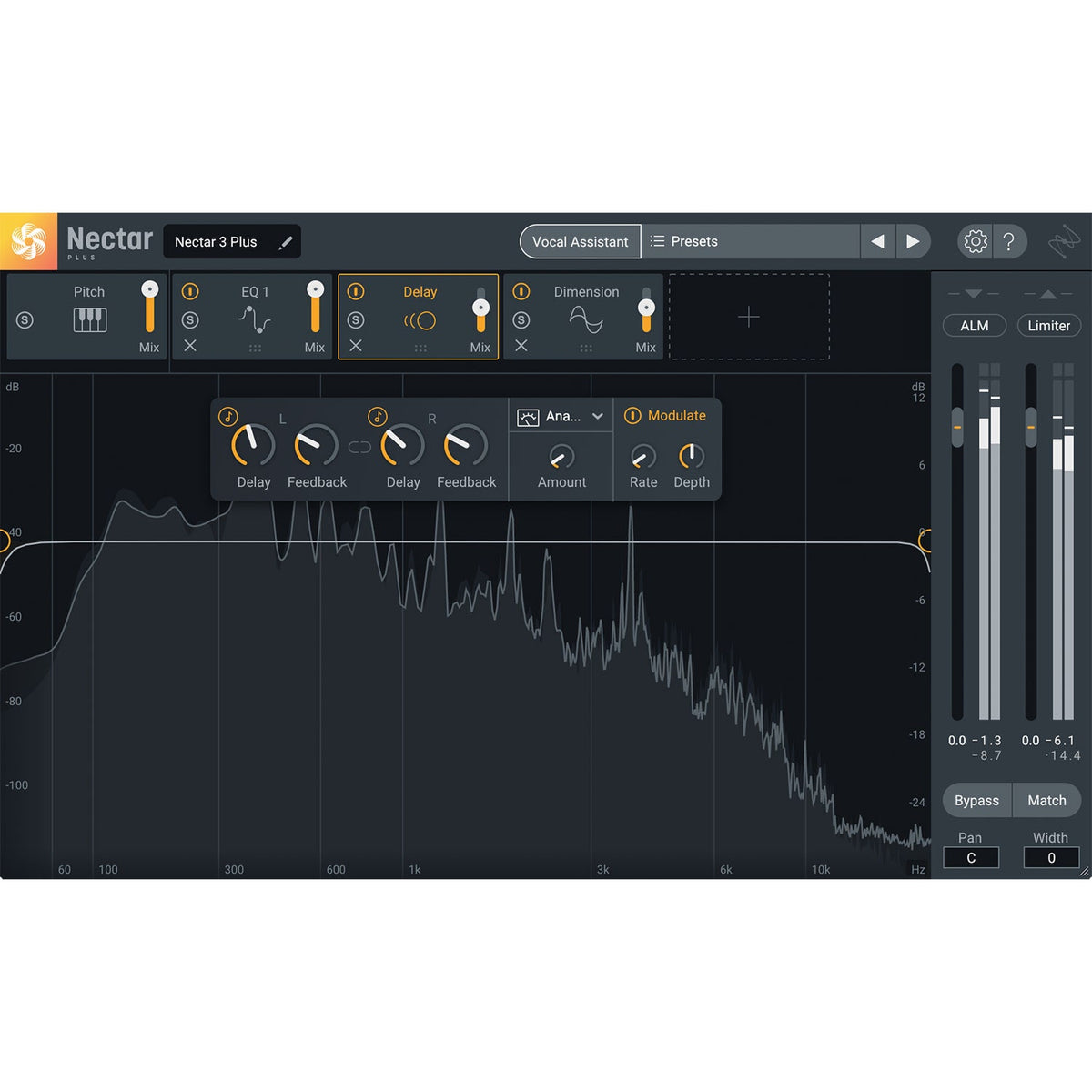
Task: Click the Rate knob
Action: pos(643,457)
